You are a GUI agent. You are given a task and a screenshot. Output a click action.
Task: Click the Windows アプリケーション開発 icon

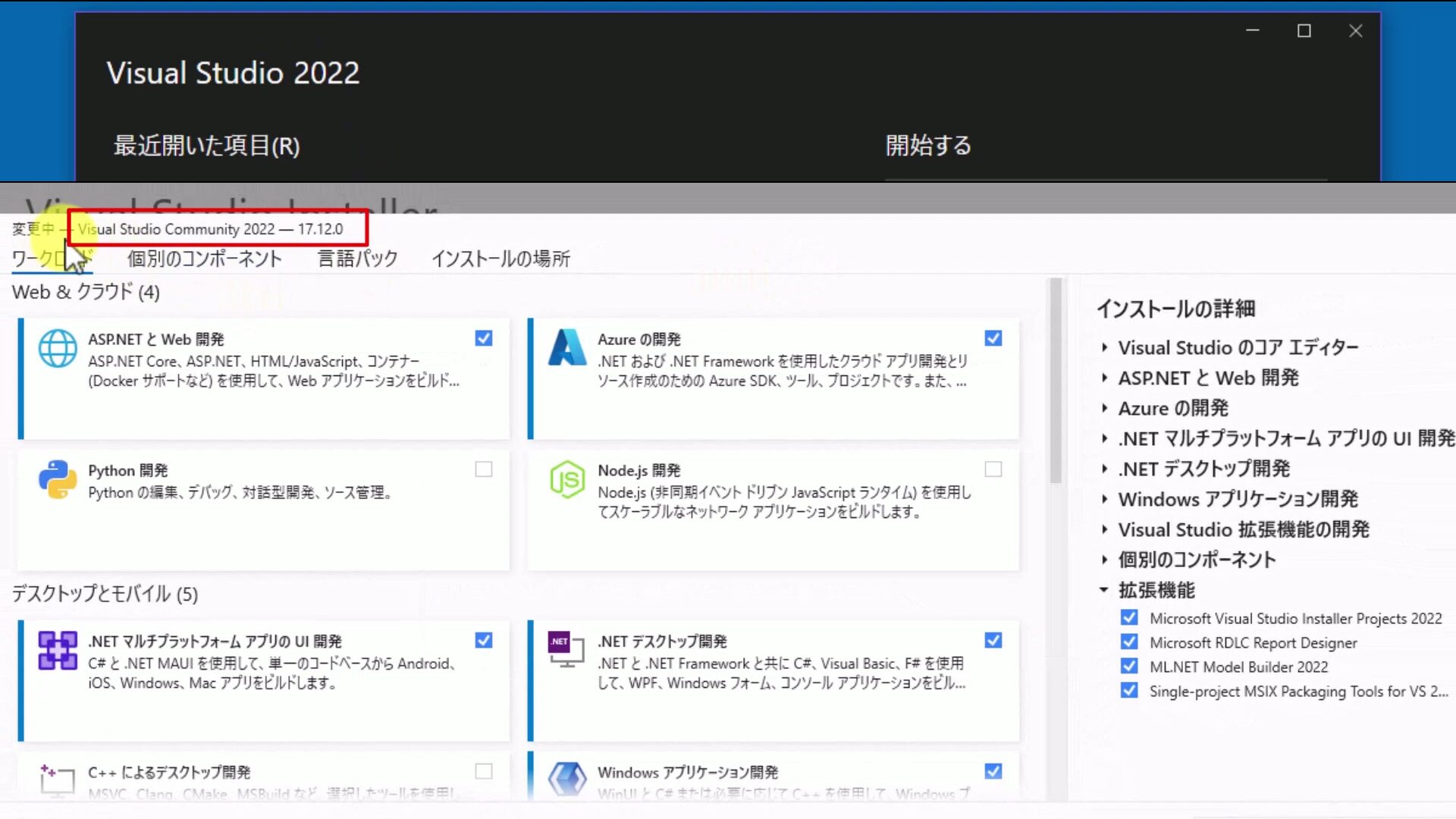click(567, 779)
